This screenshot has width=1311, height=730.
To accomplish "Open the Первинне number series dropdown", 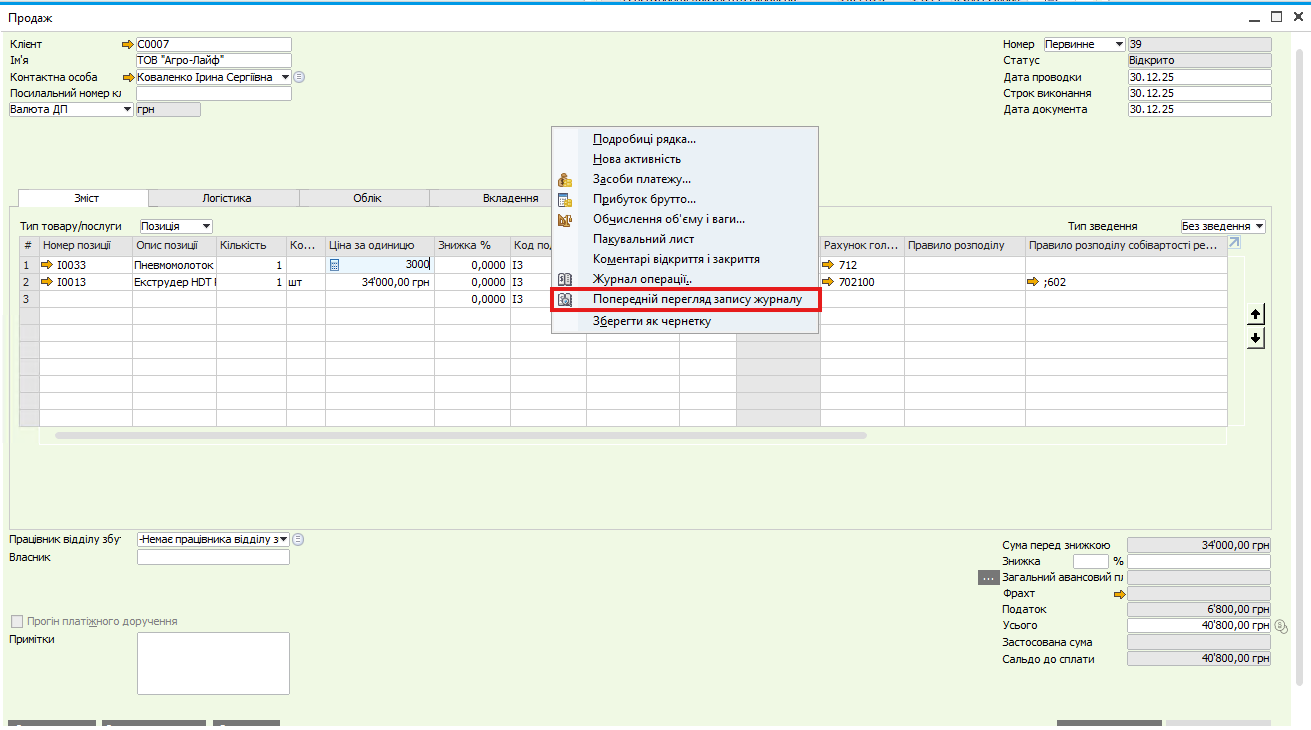I will [1119, 44].
